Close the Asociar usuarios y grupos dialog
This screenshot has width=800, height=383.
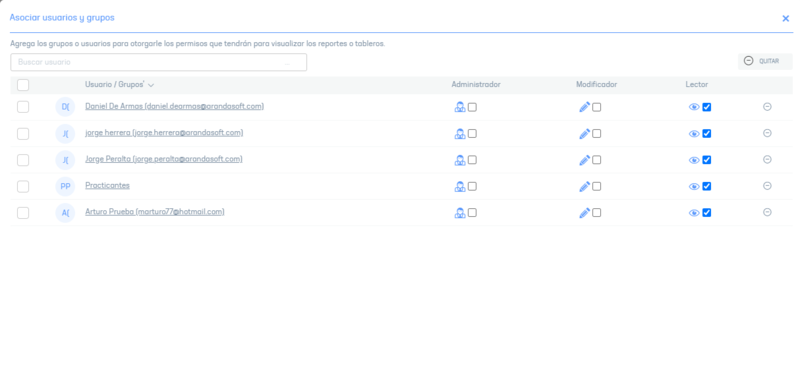[x=786, y=19]
